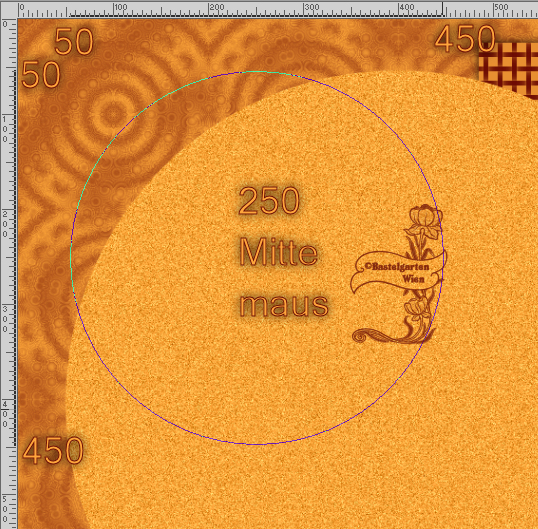Click the Bastelgarten Wien watermark banner
The image size is (538, 529).
pyautogui.click(x=398, y=272)
